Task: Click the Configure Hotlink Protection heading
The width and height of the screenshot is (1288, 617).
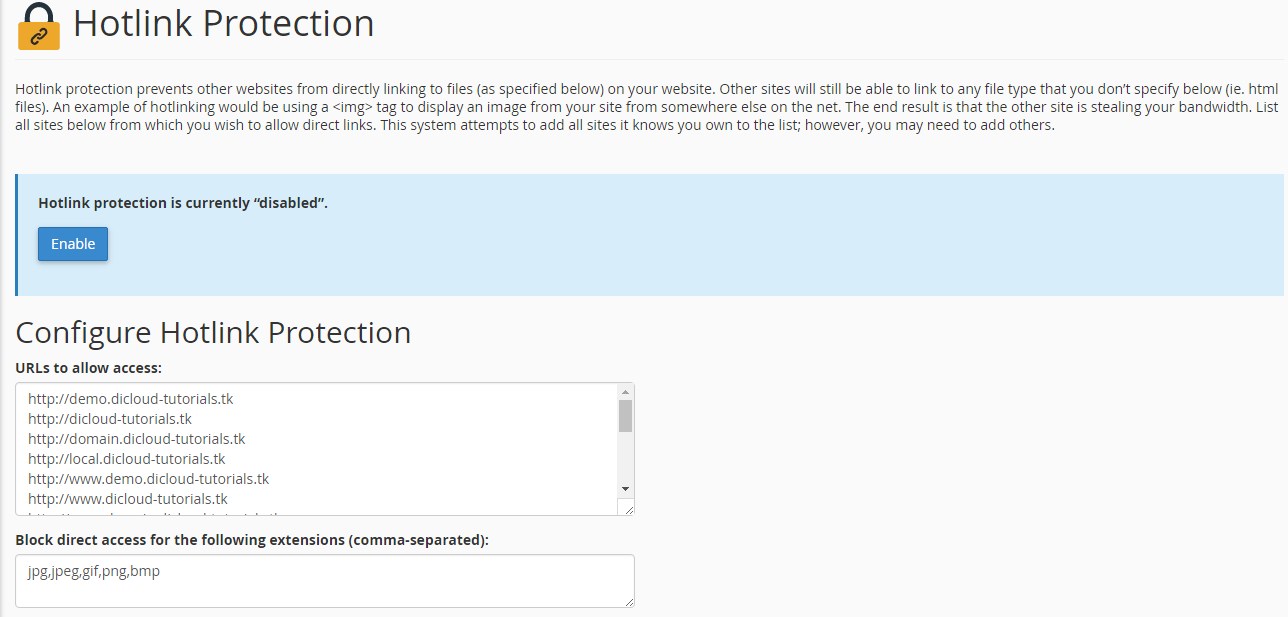Action: (x=212, y=332)
